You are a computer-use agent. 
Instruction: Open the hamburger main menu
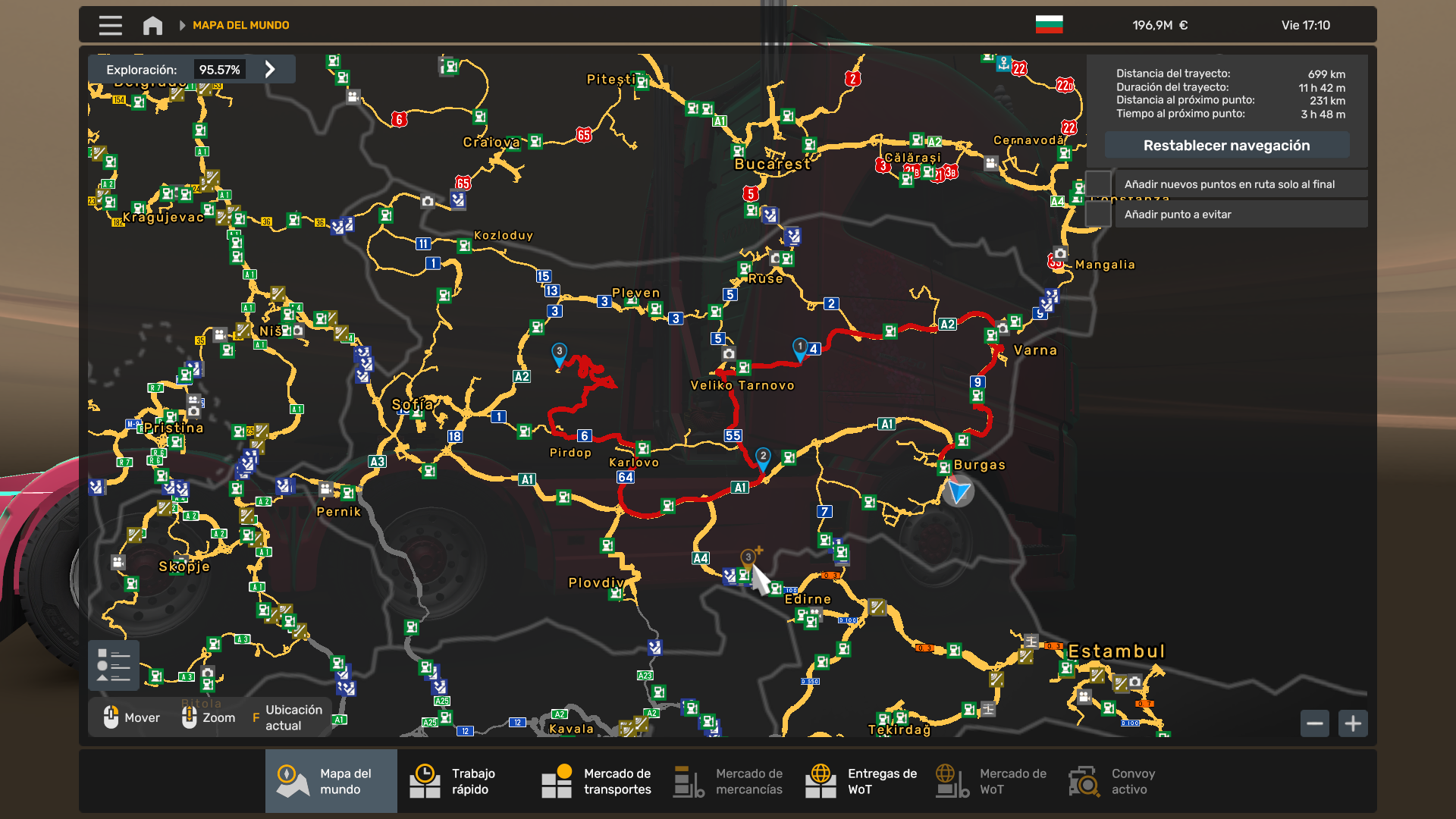point(110,25)
